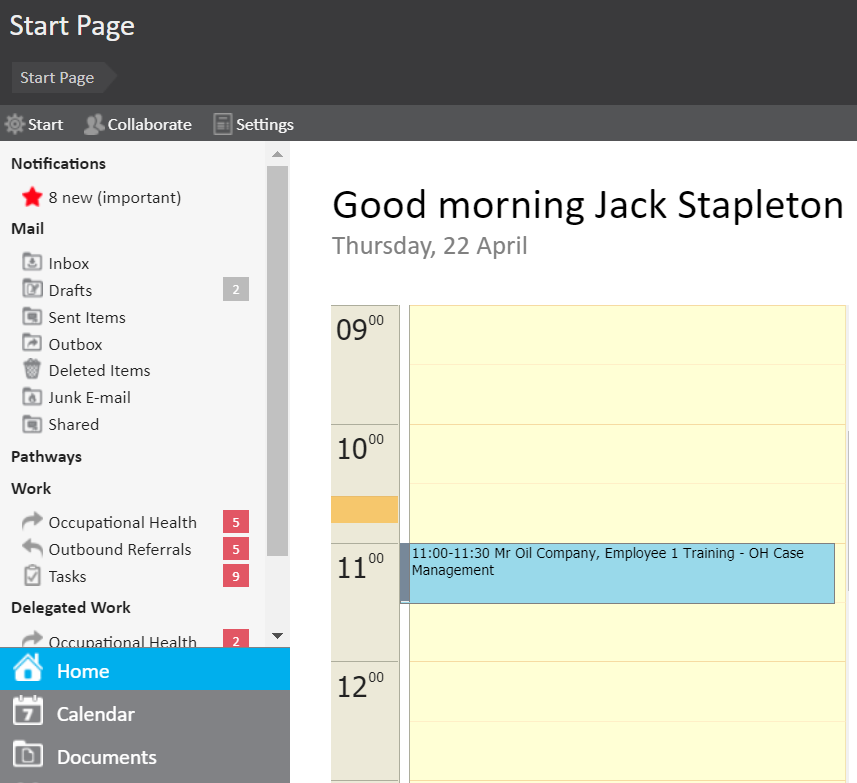
Task: Click the red star notifications icon
Action: pos(32,197)
